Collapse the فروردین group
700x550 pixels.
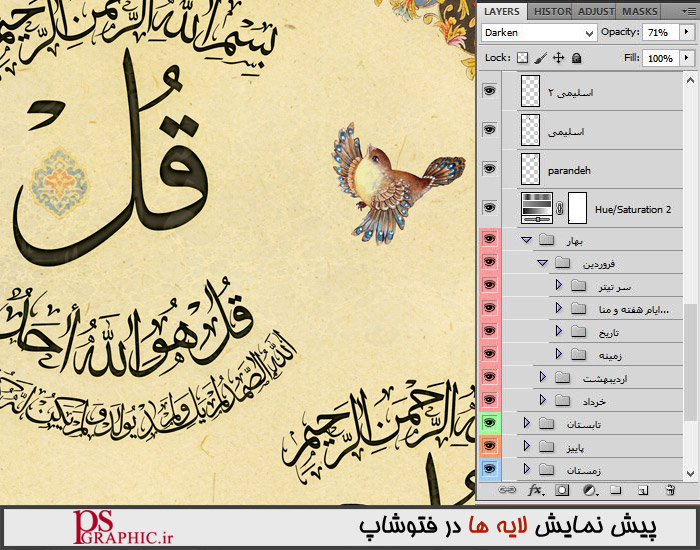pos(542,263)
